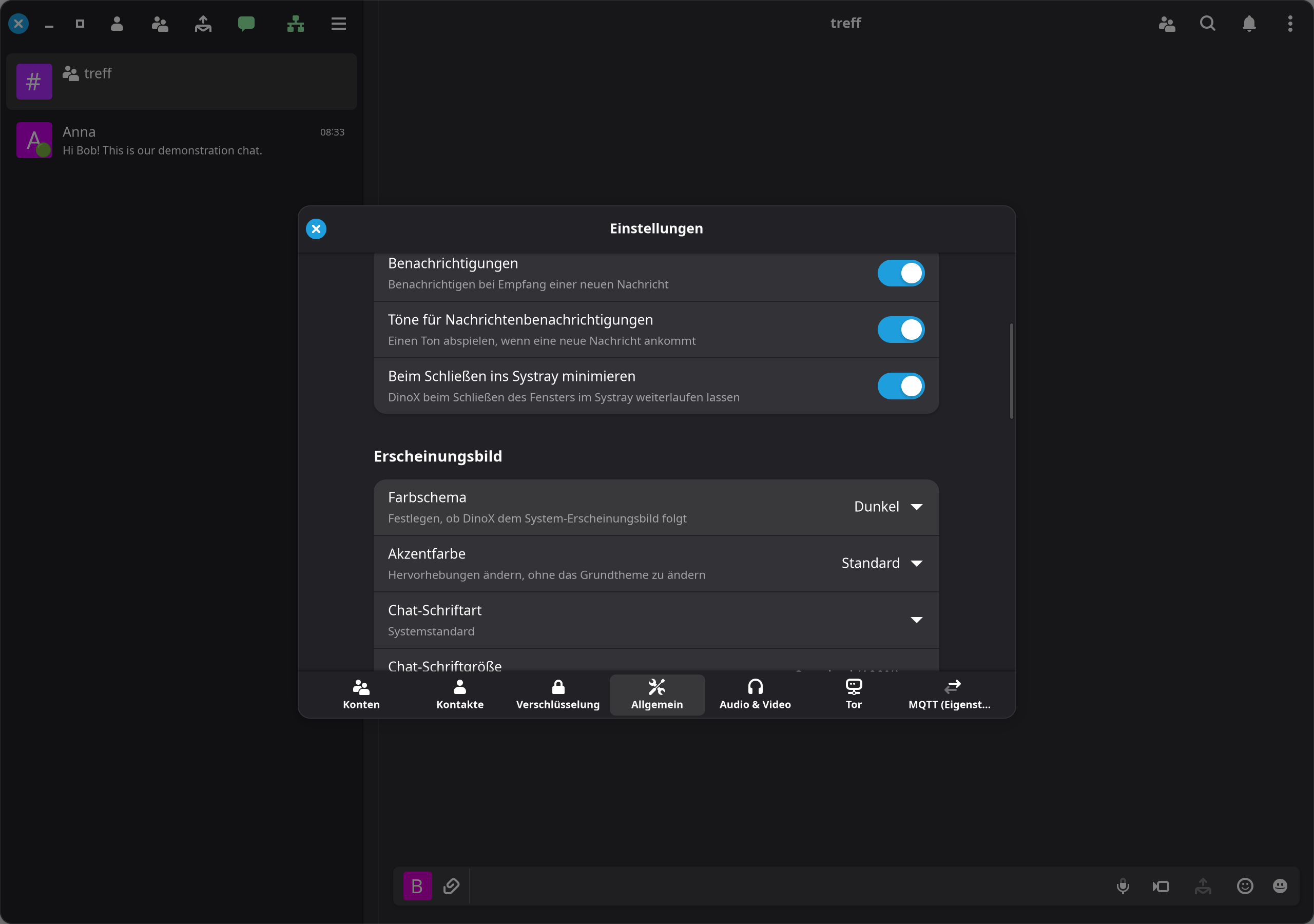Focus the chat message input field
The image size is (1314, 924).
790,886
